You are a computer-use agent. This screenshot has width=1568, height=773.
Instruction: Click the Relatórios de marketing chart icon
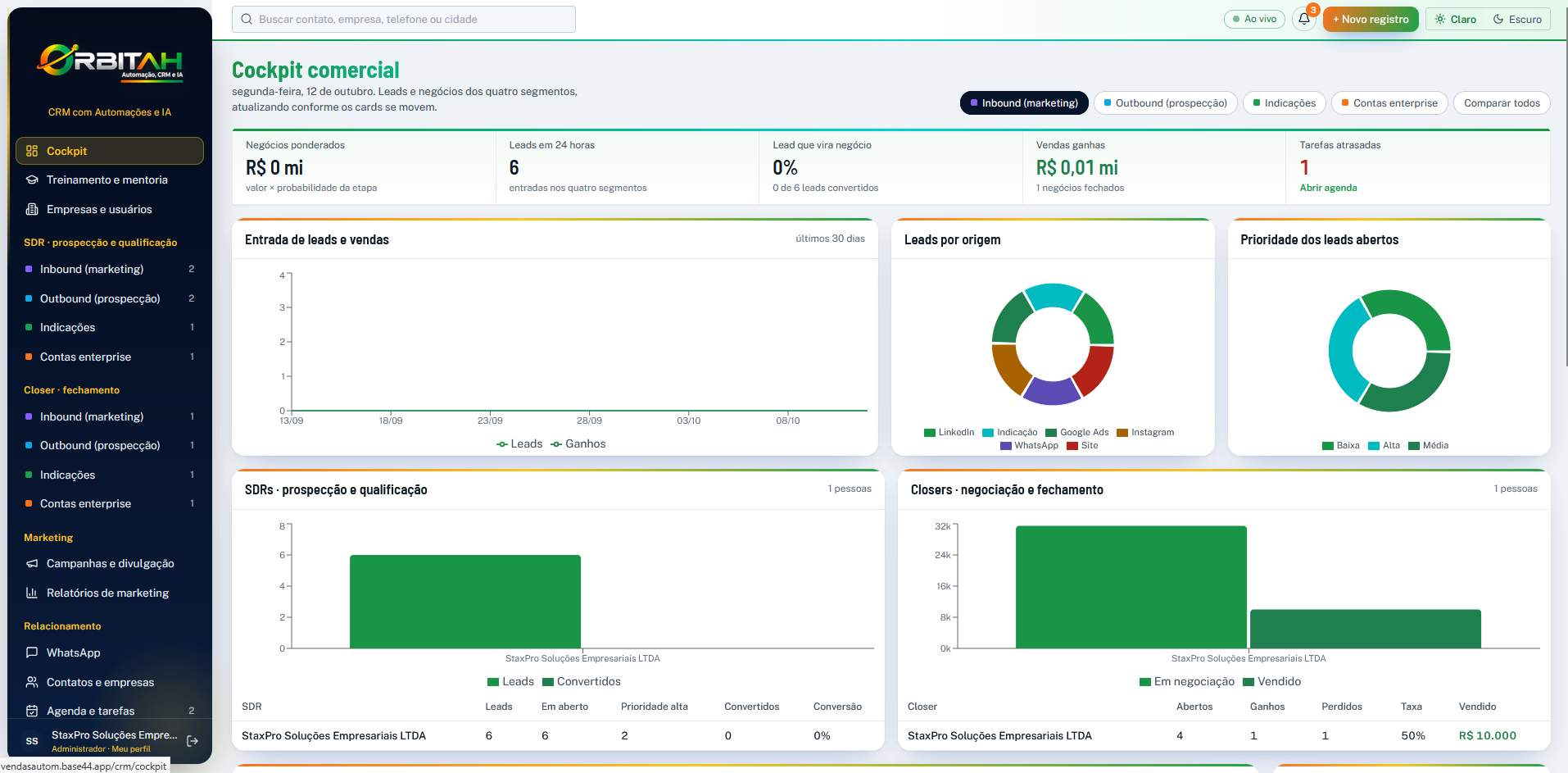[x=32, y=593]
